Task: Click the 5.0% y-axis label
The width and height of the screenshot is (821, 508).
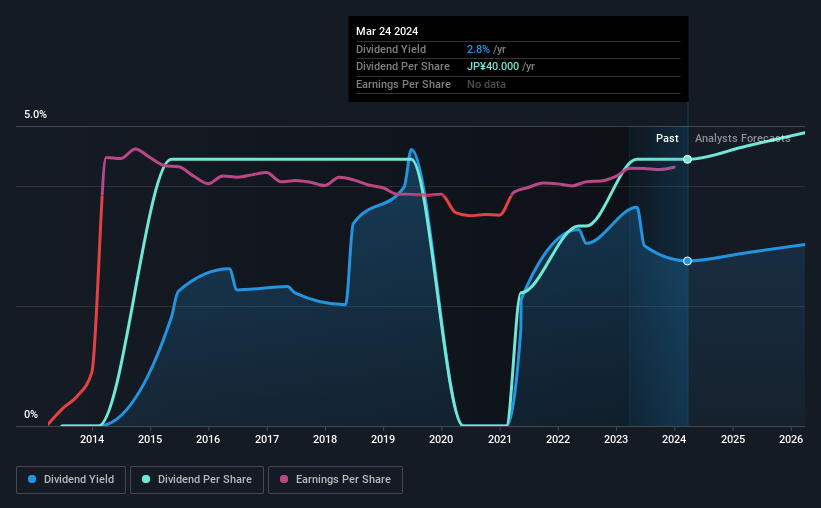Action: coord(35,115)
